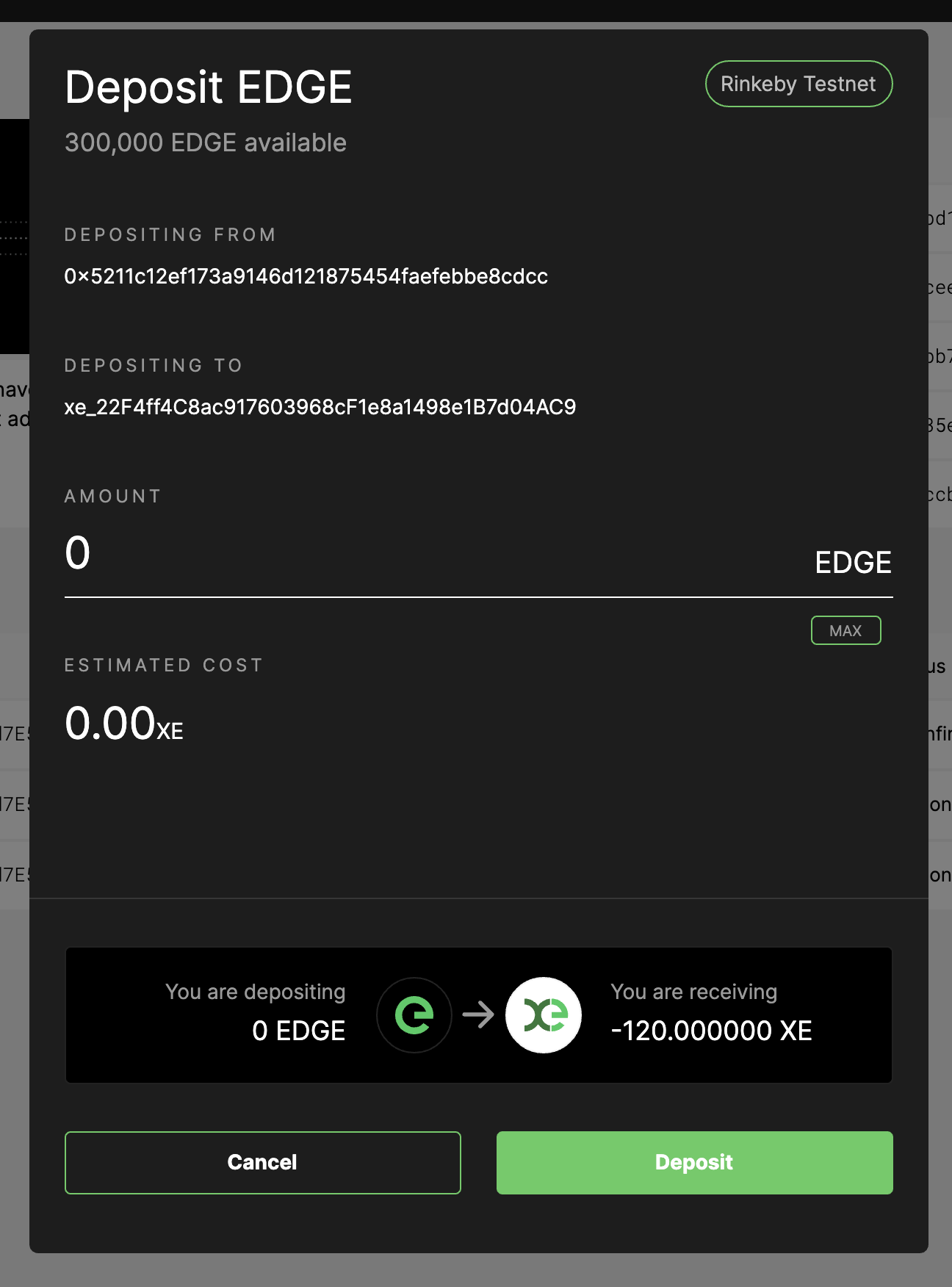Image resolution: width=952 pixels, height=1287 pixels.
Task: Click the DEPOSITING FROM section label
Action: pos(170,234)
